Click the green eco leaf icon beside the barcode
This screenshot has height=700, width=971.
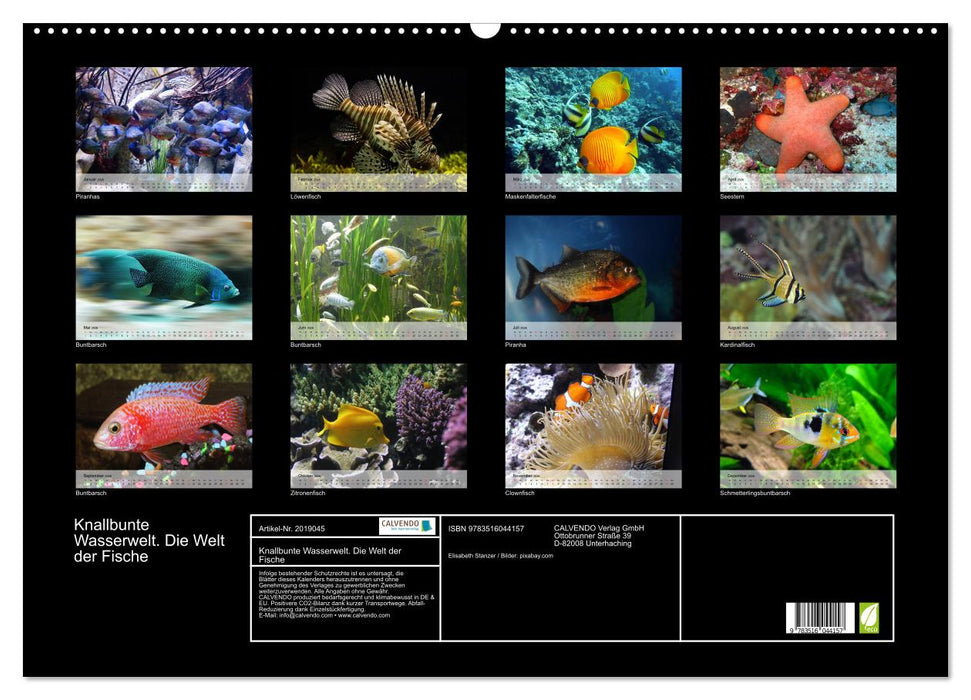point(869,618)
